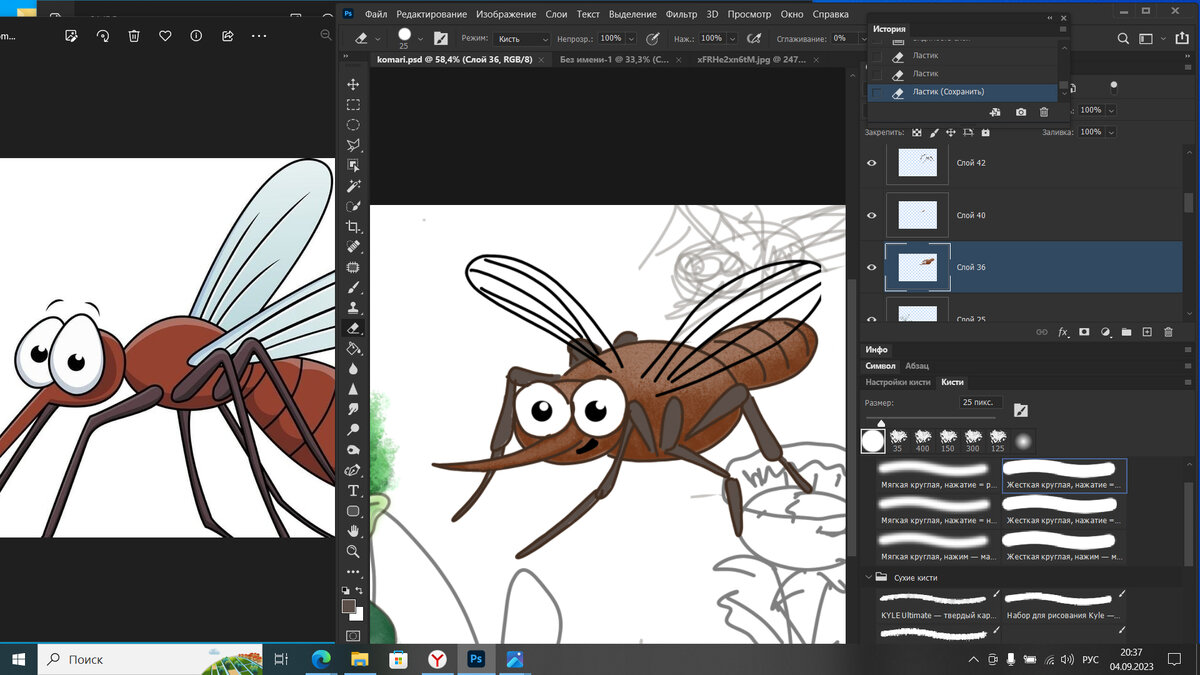Hide layer Слой 42
Screen dimensions: 1200x675
click(x=871, y=162)
